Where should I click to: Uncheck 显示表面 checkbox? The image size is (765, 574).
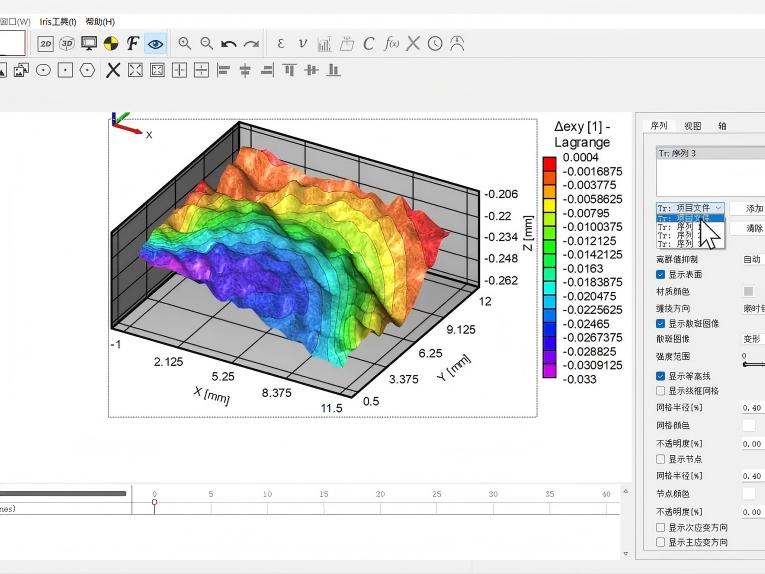point(660,274)
